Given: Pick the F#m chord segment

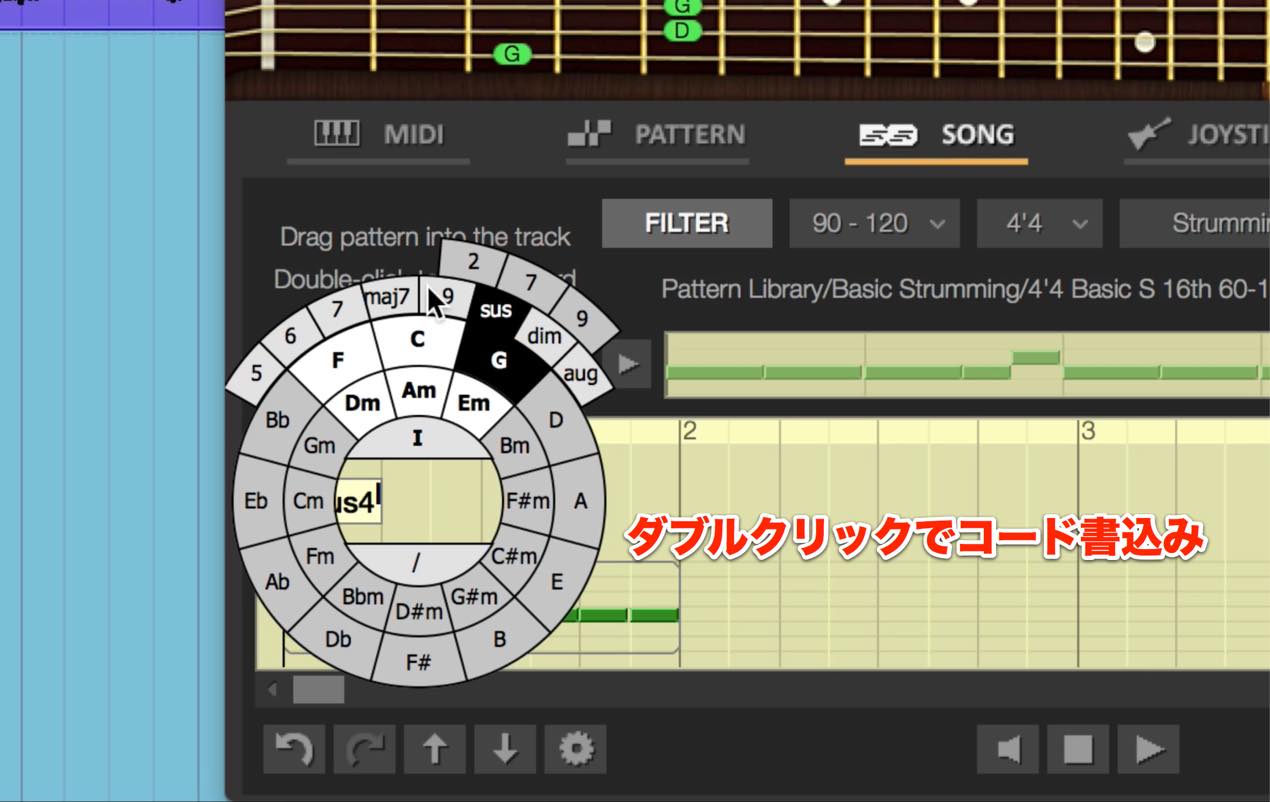Looking at the screenshot, I should point(528,501).
